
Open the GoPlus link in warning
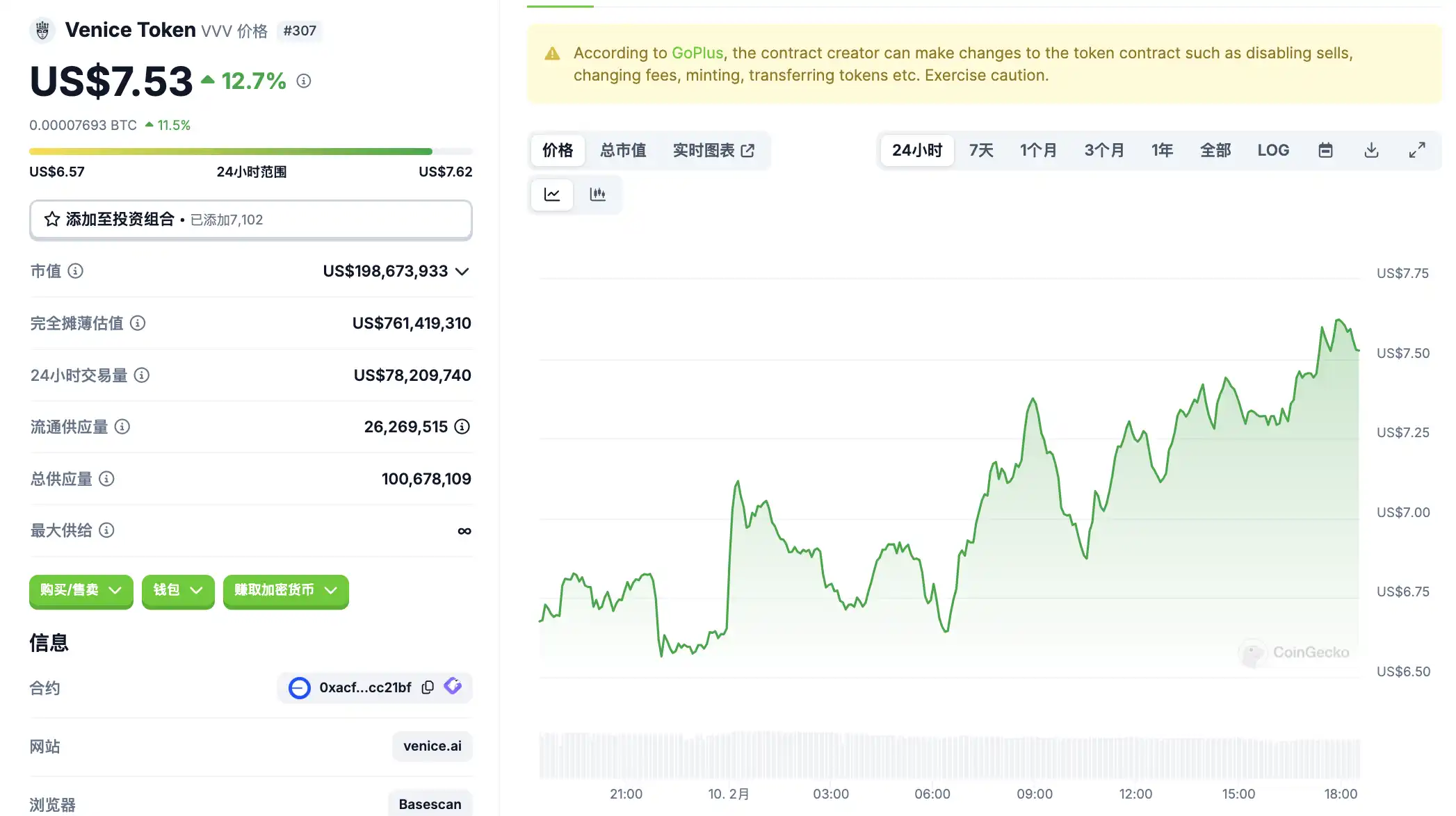[x=697, y=53]
